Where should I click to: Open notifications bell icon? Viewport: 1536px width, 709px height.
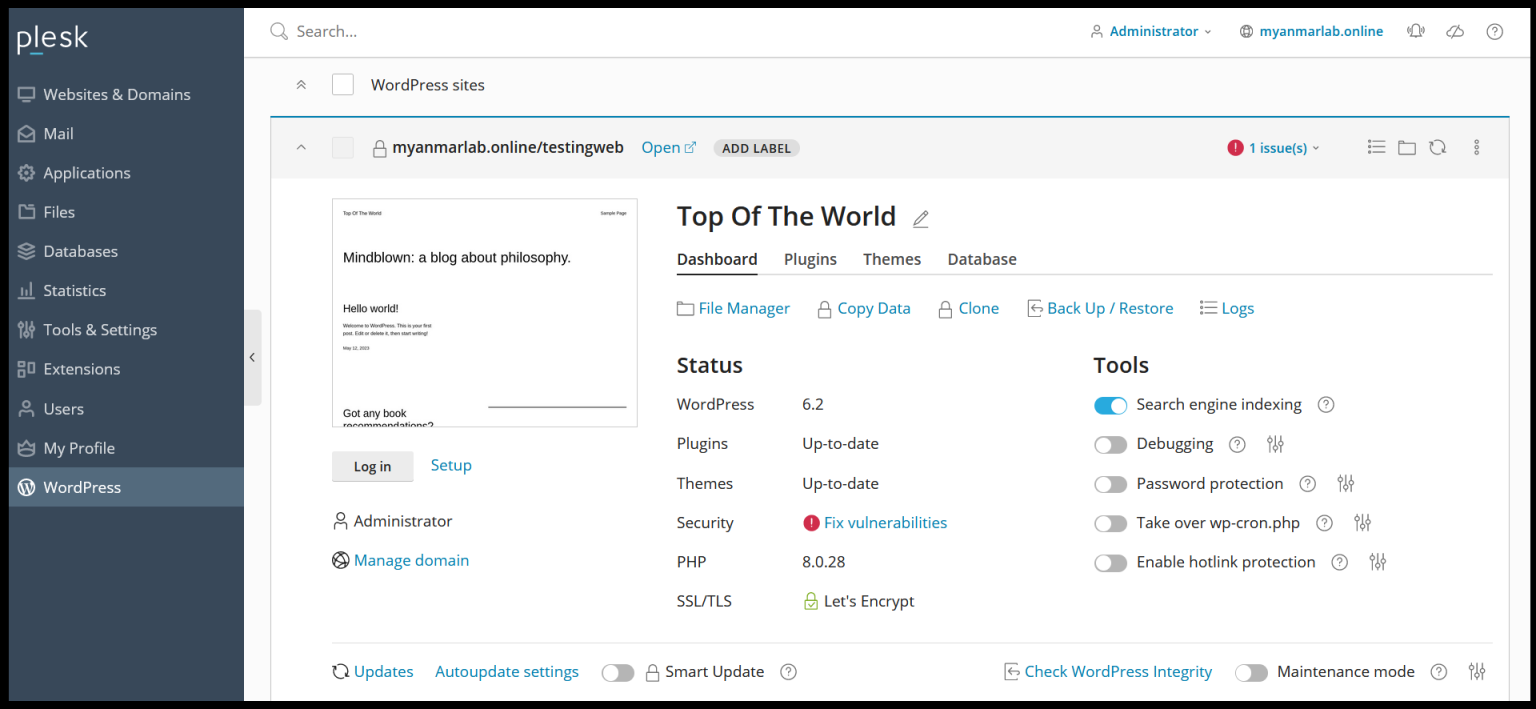(1415, 31)
